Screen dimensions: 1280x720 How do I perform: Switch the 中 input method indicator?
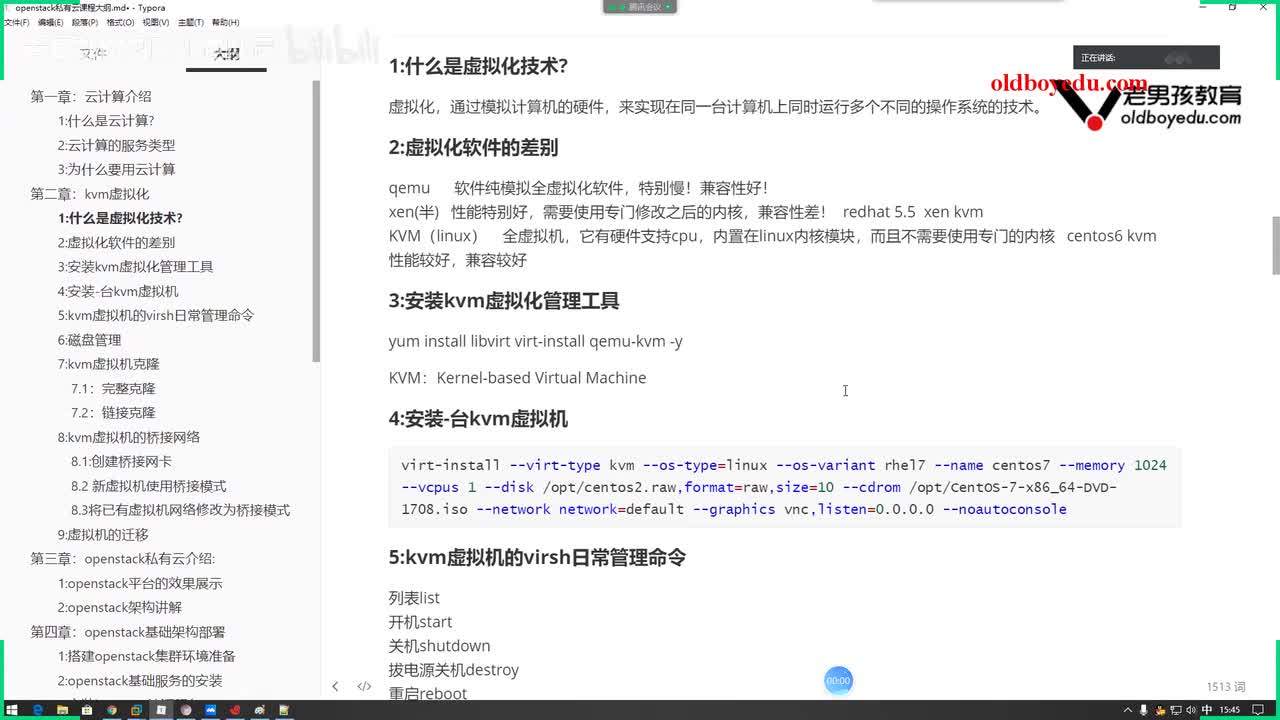(1207, 710)
